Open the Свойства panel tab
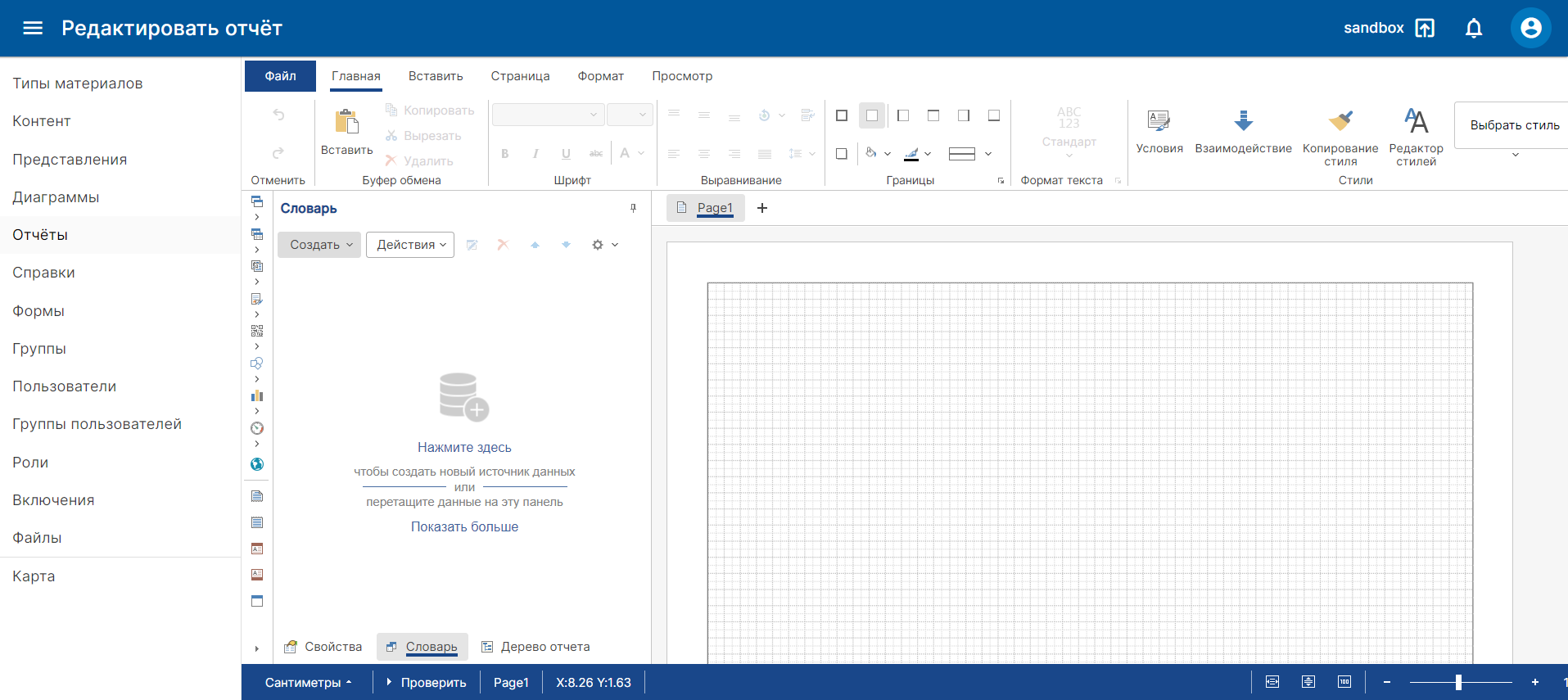Screen dimensions: 1568x700 pyautogui.click(x=323, y=647)
